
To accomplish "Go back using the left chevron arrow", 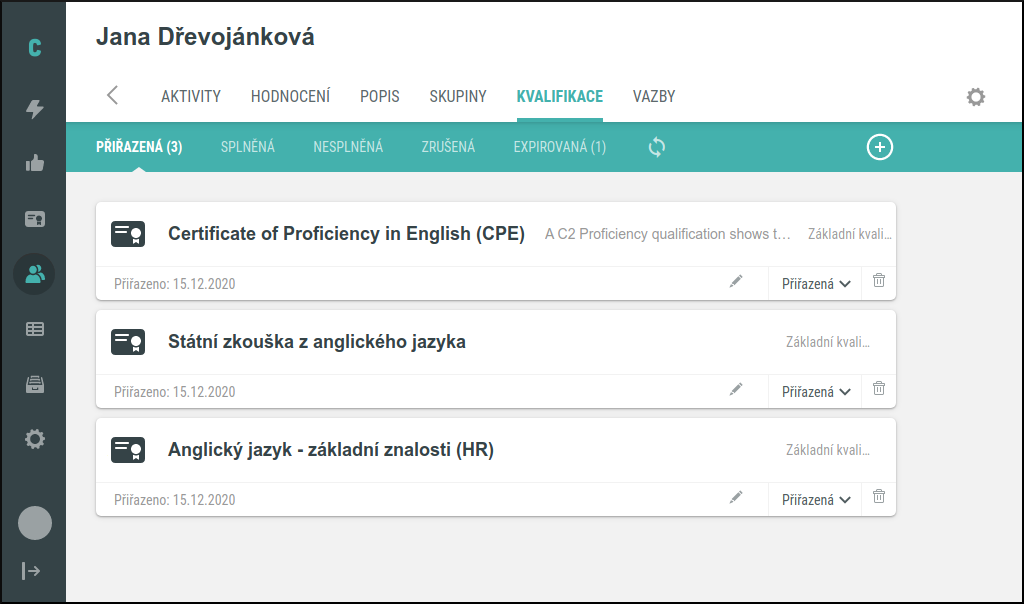I will 112,96.
